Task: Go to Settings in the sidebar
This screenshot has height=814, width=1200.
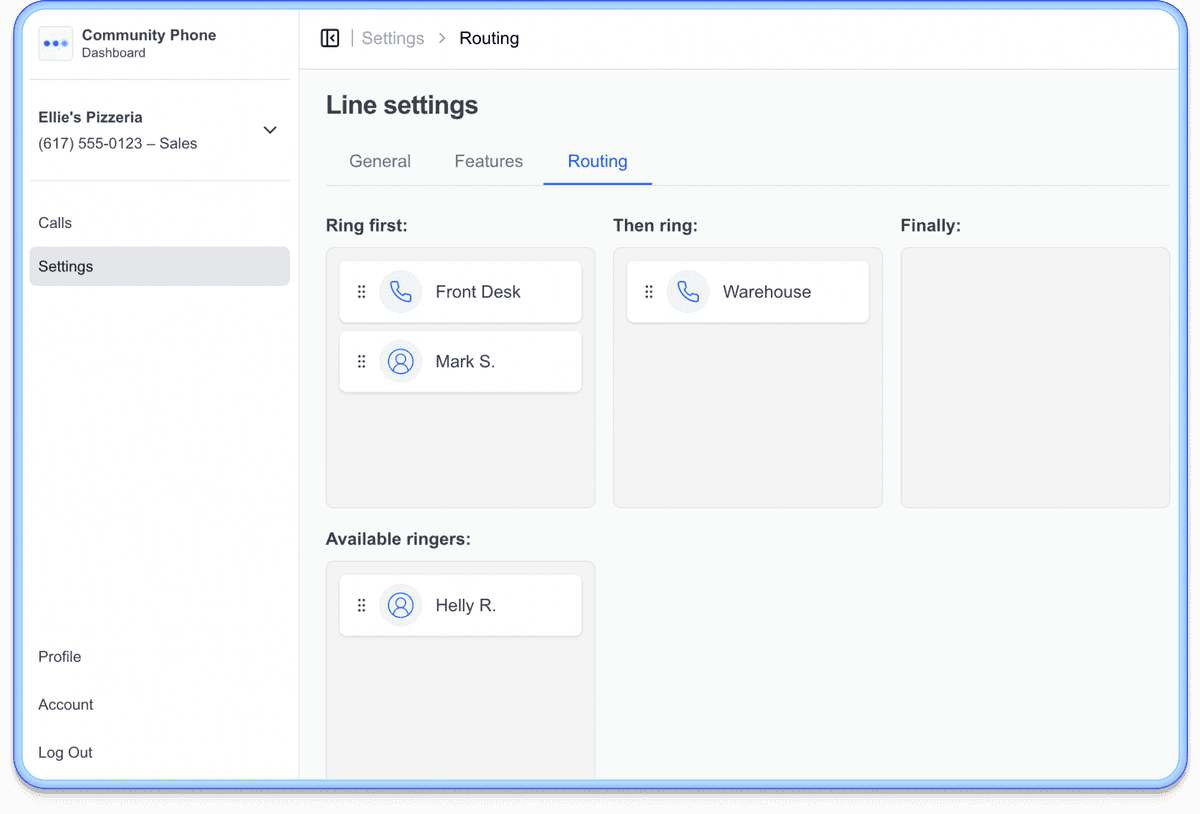Action: 66,266
